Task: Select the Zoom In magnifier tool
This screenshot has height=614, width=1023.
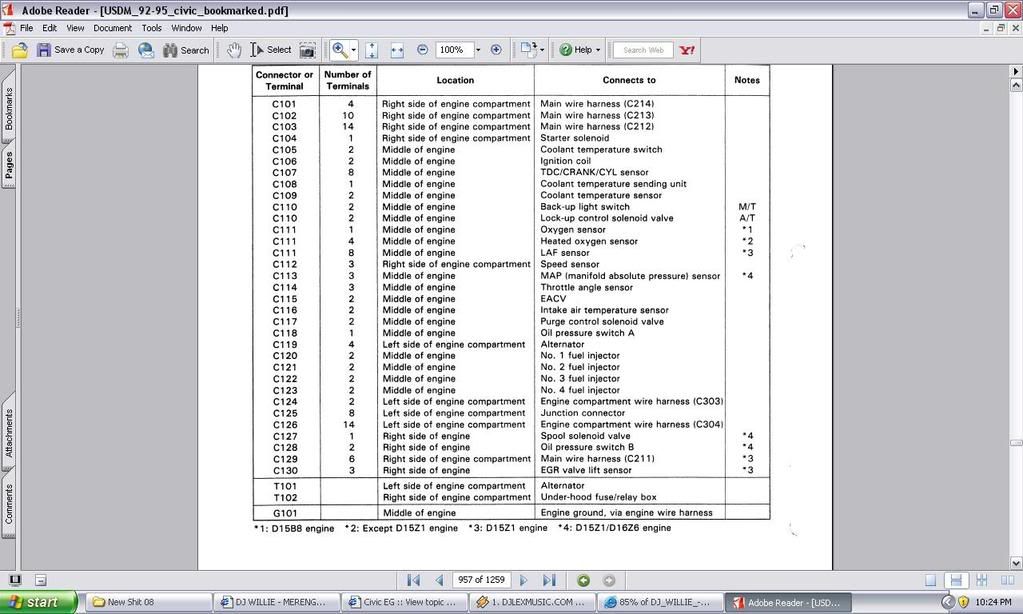Action: (340, 50)
